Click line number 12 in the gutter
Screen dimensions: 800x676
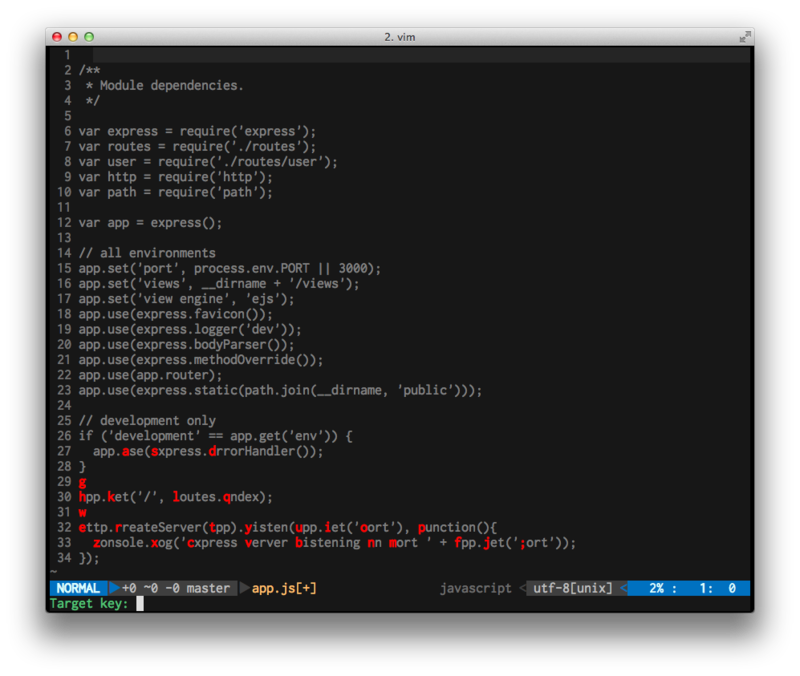(x=64, y=222)
